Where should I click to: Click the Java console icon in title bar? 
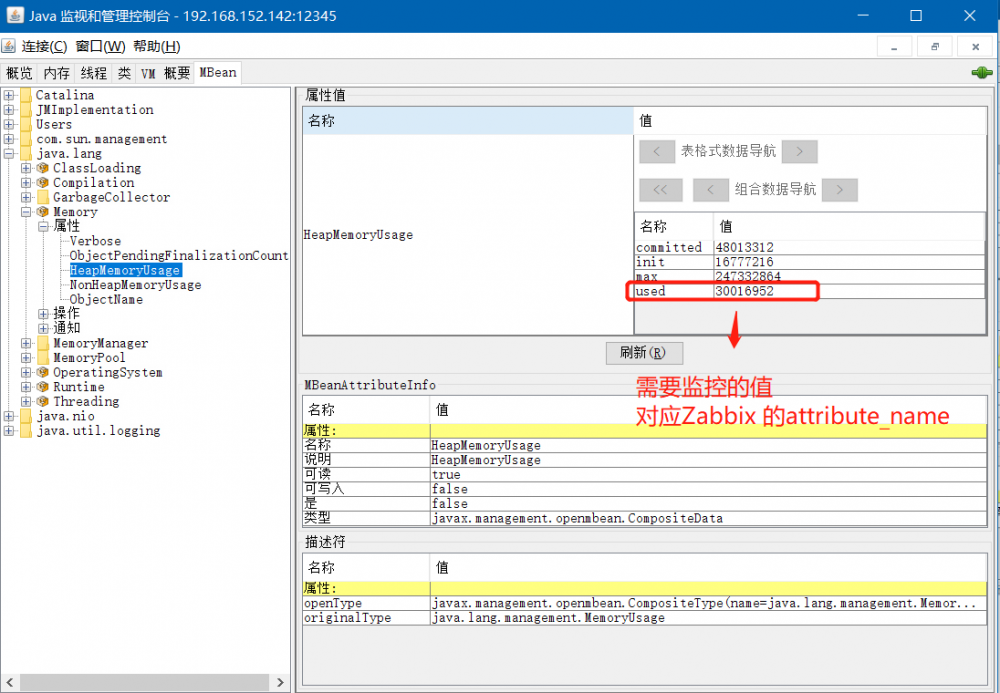[x=14, y=15]
